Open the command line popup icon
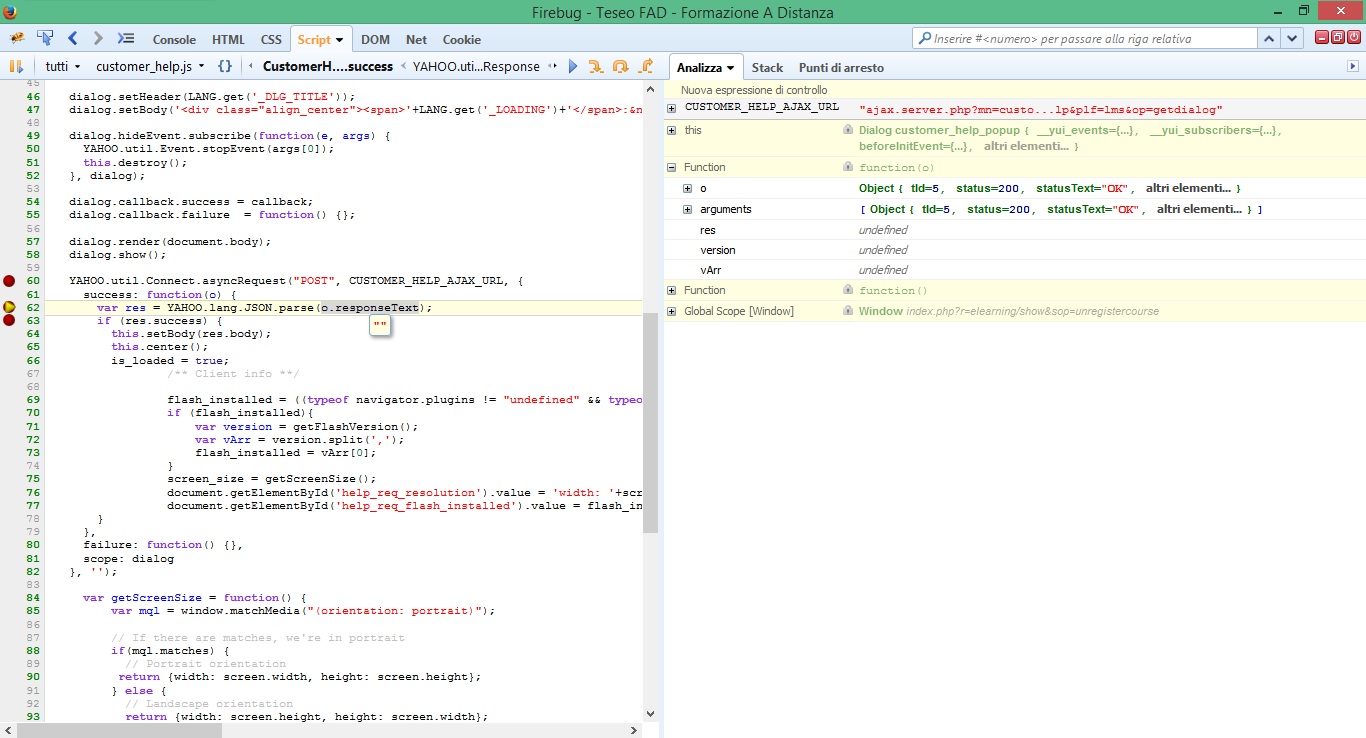This screenshot has height=738, width=1366. click(x=125, y=39)
